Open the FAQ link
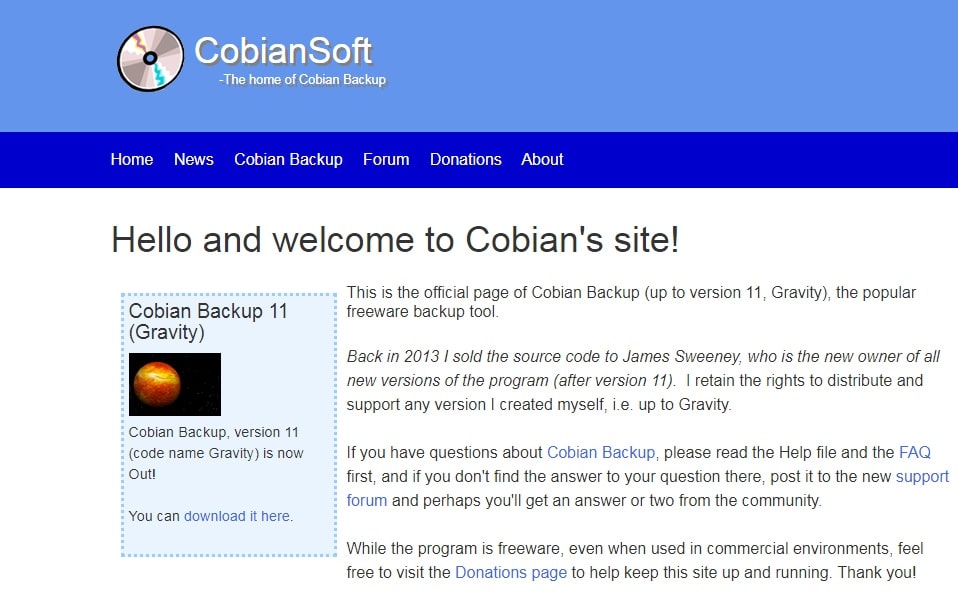Viewport: 958px width, 607px height. point(915,453)
